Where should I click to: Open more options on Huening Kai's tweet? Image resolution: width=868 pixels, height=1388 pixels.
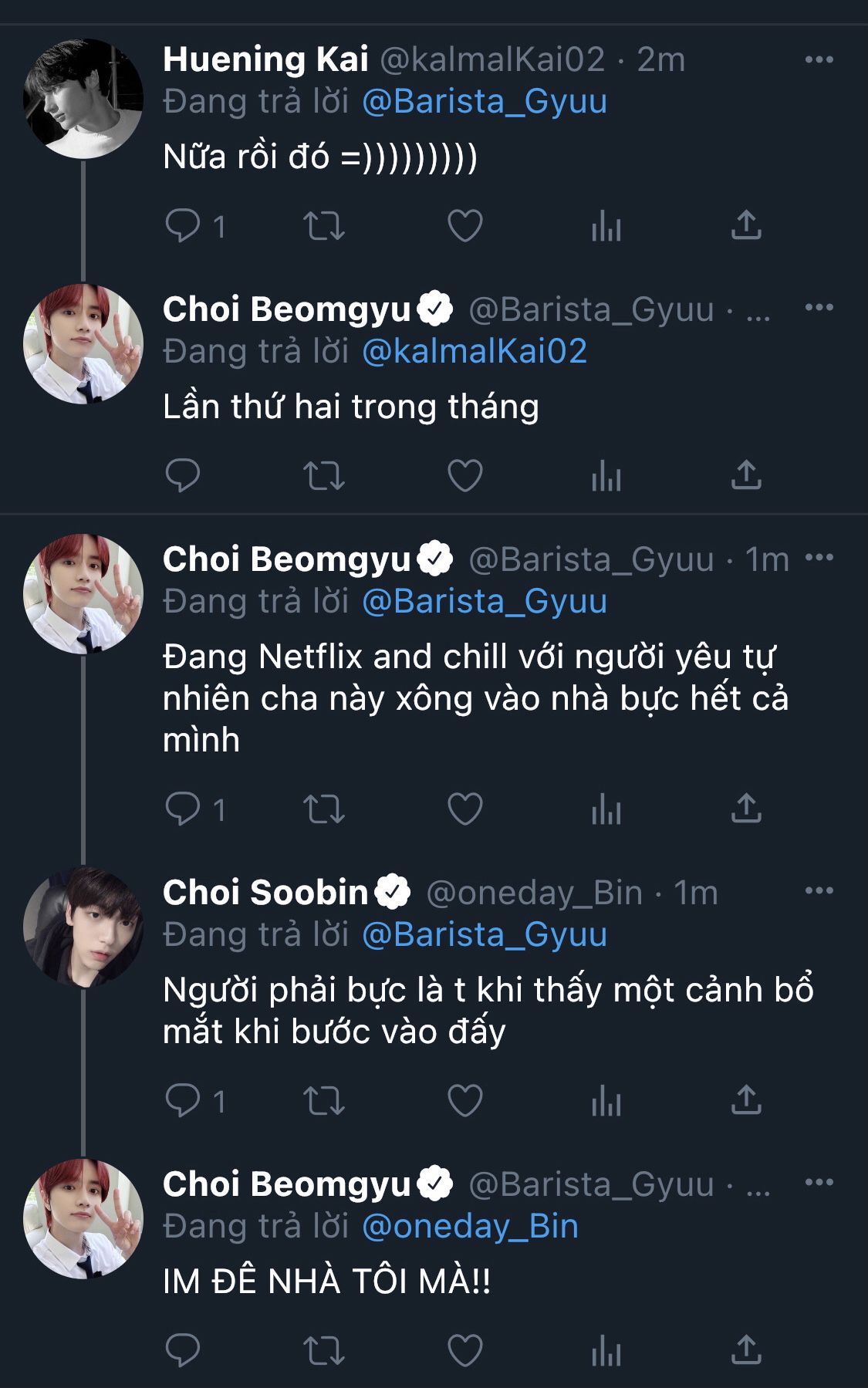819,59
